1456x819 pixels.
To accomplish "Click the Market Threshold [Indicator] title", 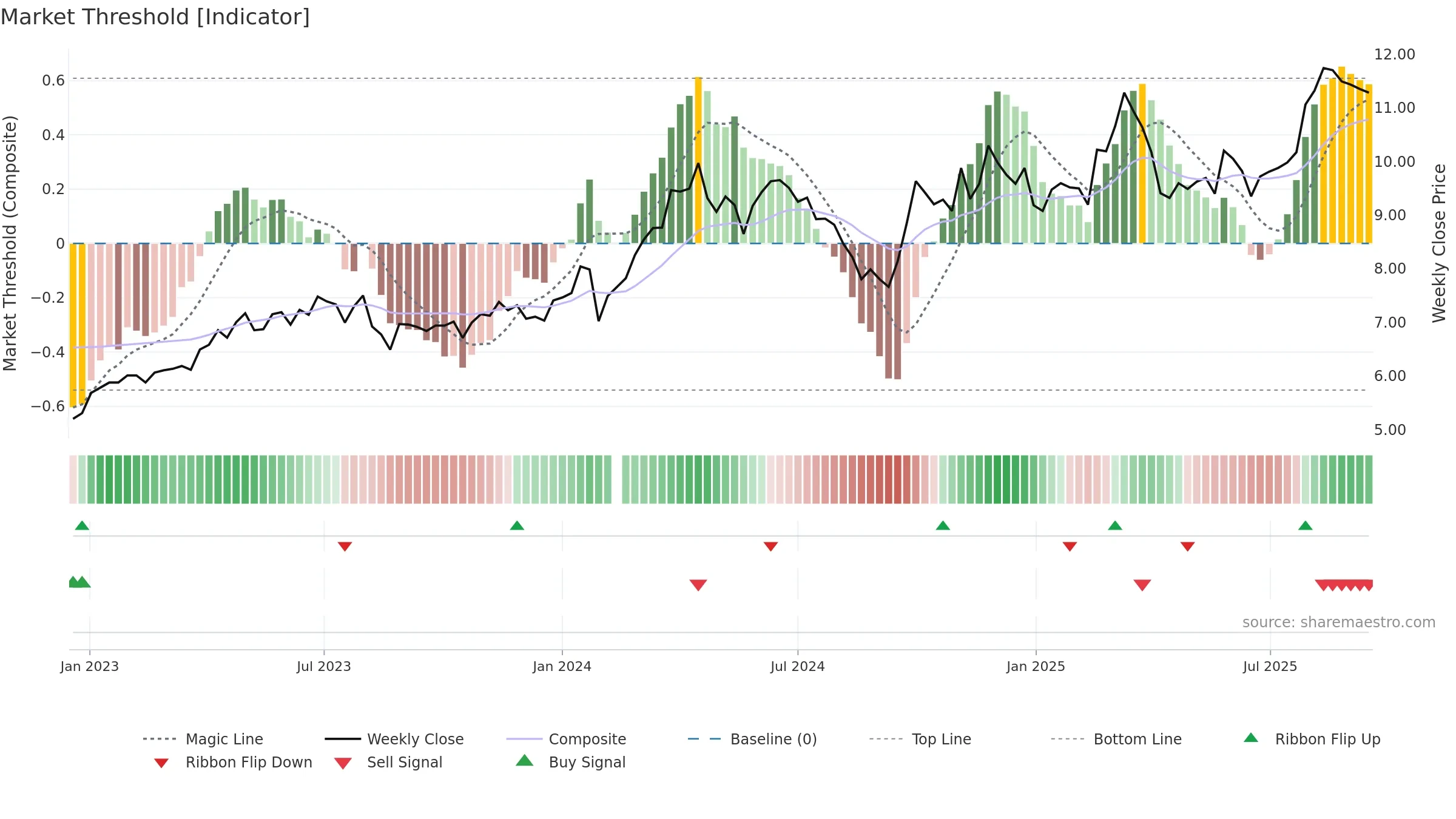I will [x=155, y=17].
